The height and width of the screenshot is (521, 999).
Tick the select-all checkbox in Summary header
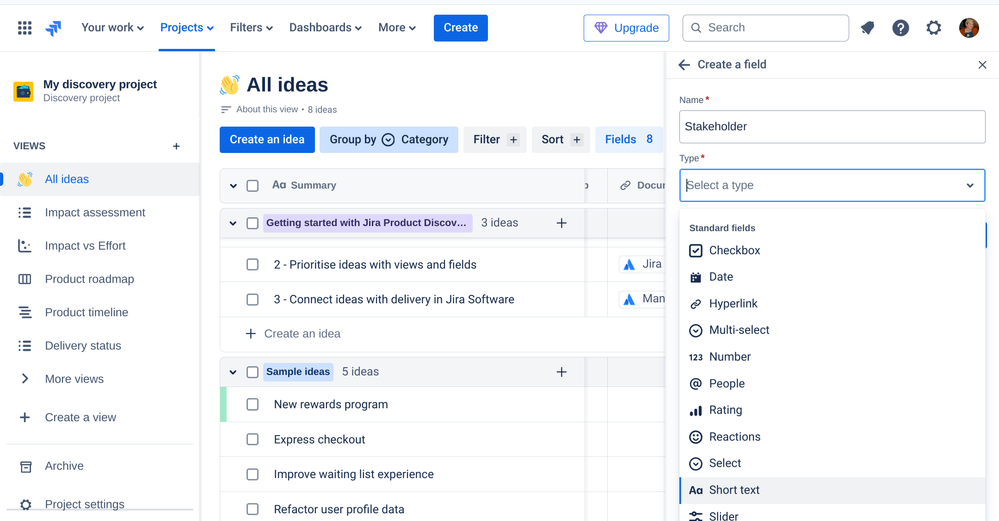pyautogui.click(x=253, y=186)
